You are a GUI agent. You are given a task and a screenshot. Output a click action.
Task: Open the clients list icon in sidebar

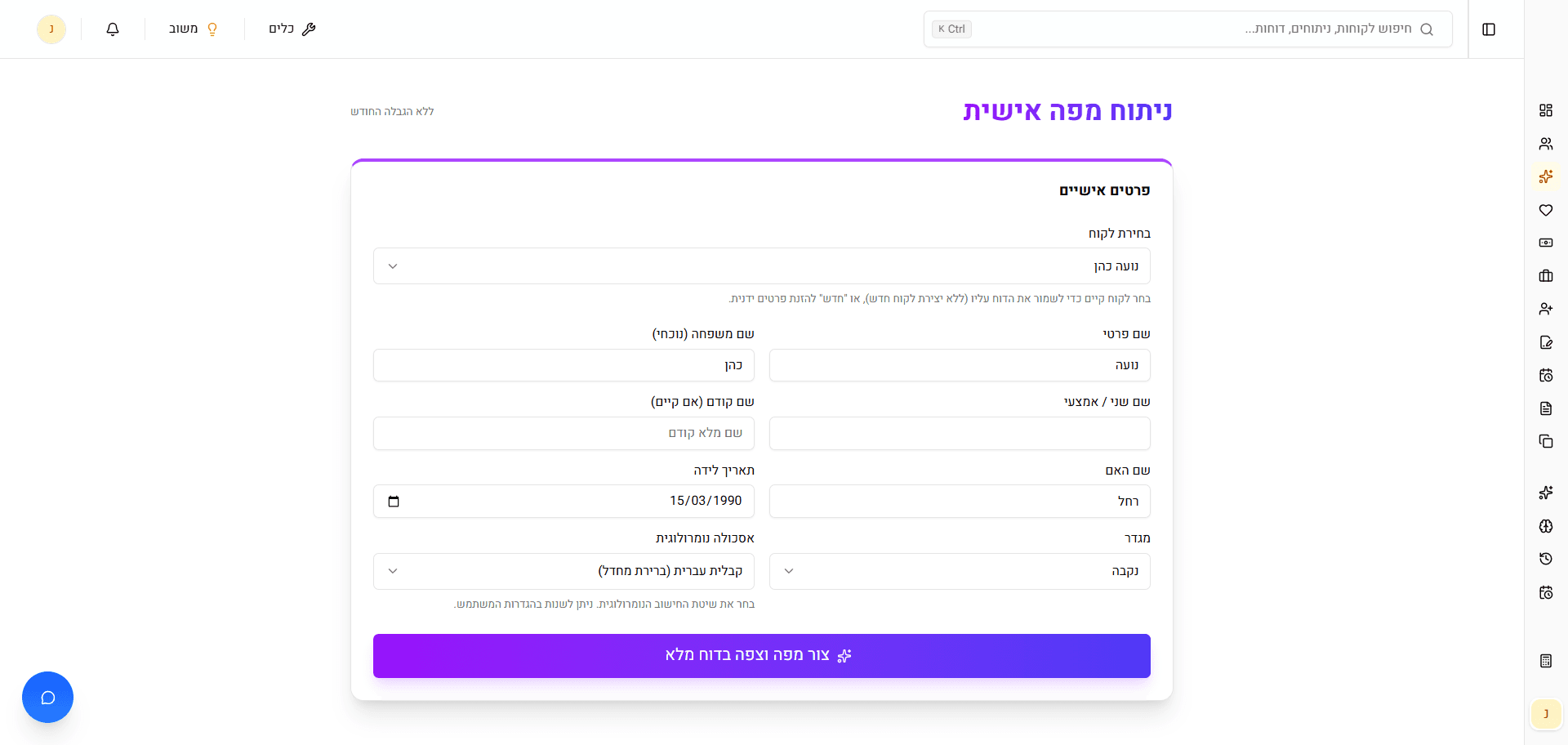(1546, 143)
